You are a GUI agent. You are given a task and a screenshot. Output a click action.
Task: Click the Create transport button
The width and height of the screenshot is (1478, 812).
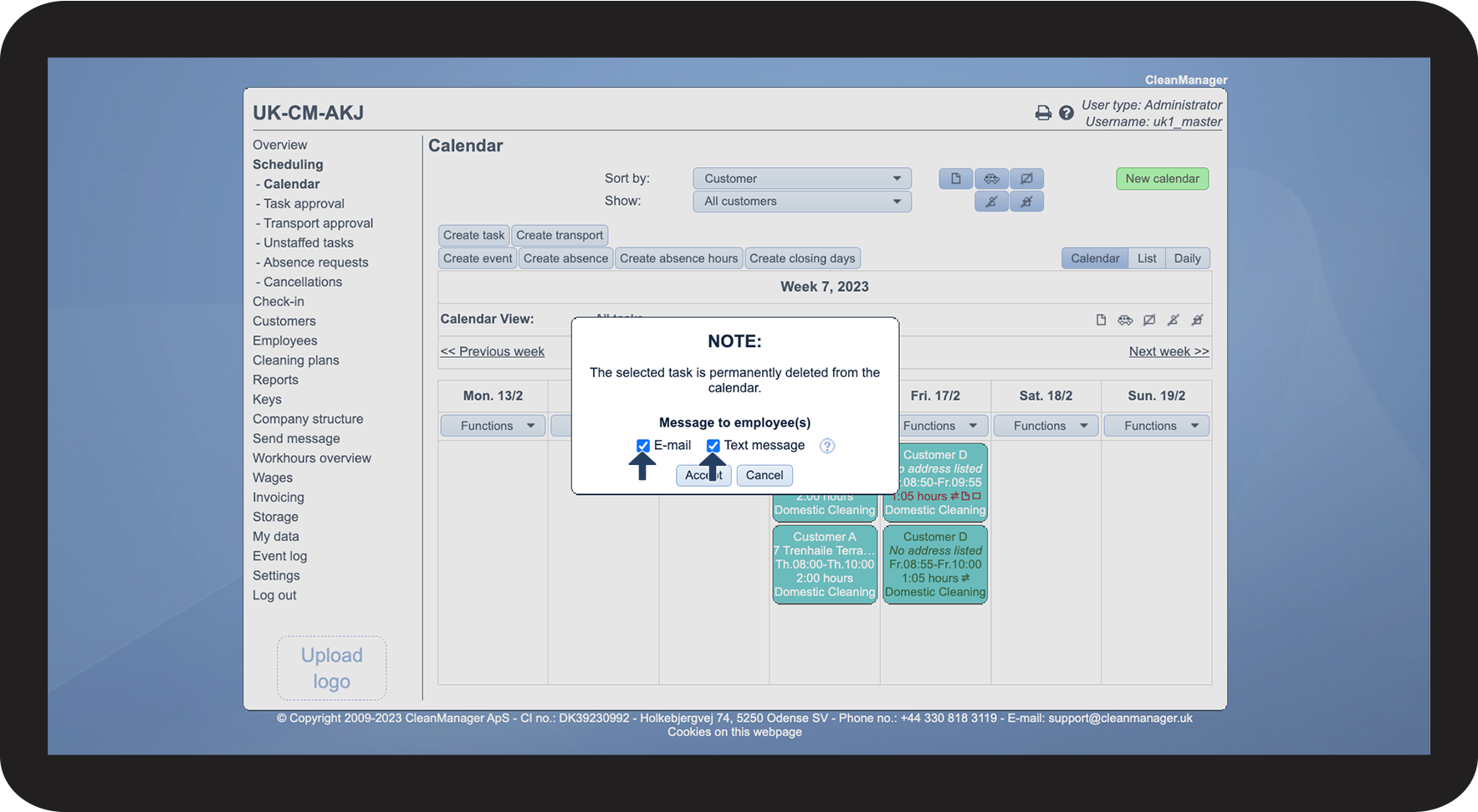(560, 235)
